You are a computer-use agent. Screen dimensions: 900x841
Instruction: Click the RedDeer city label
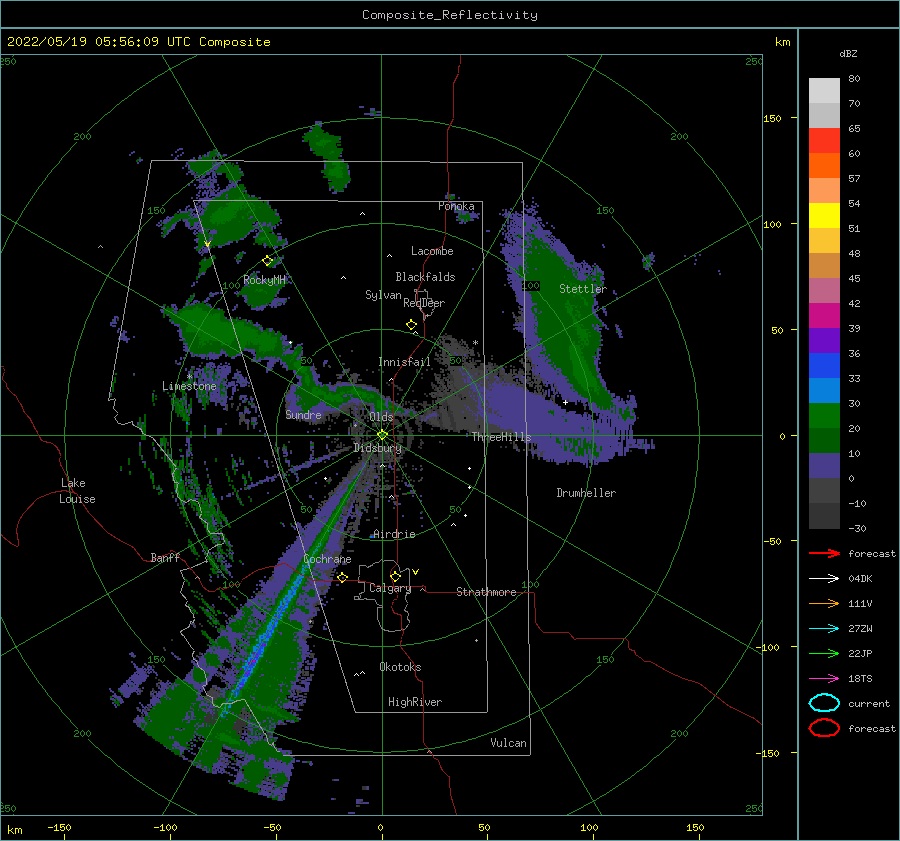point(424,303)
